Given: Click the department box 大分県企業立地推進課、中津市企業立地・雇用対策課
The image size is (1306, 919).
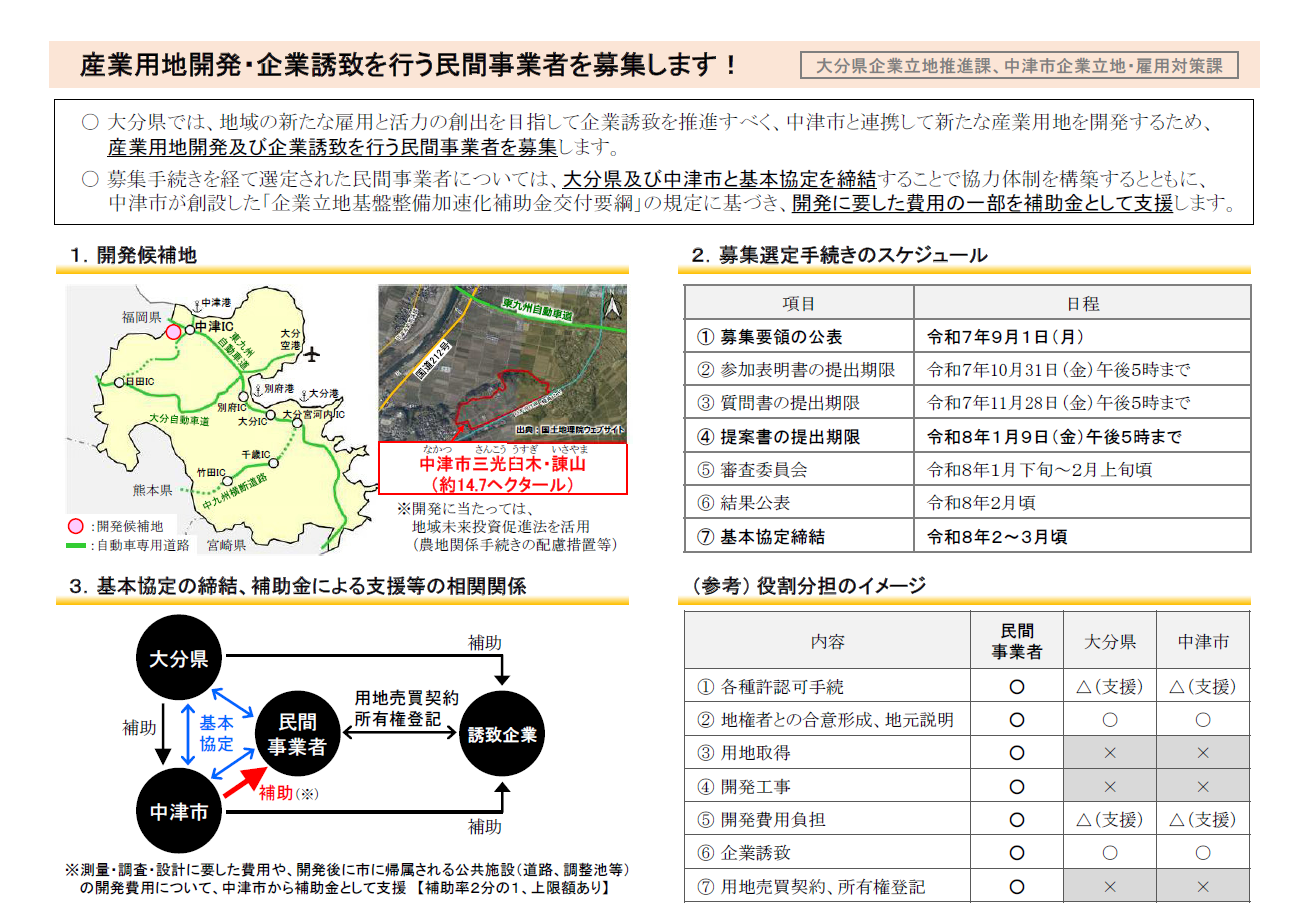Looking at the screenshot, I should [x=1019, y=66].
